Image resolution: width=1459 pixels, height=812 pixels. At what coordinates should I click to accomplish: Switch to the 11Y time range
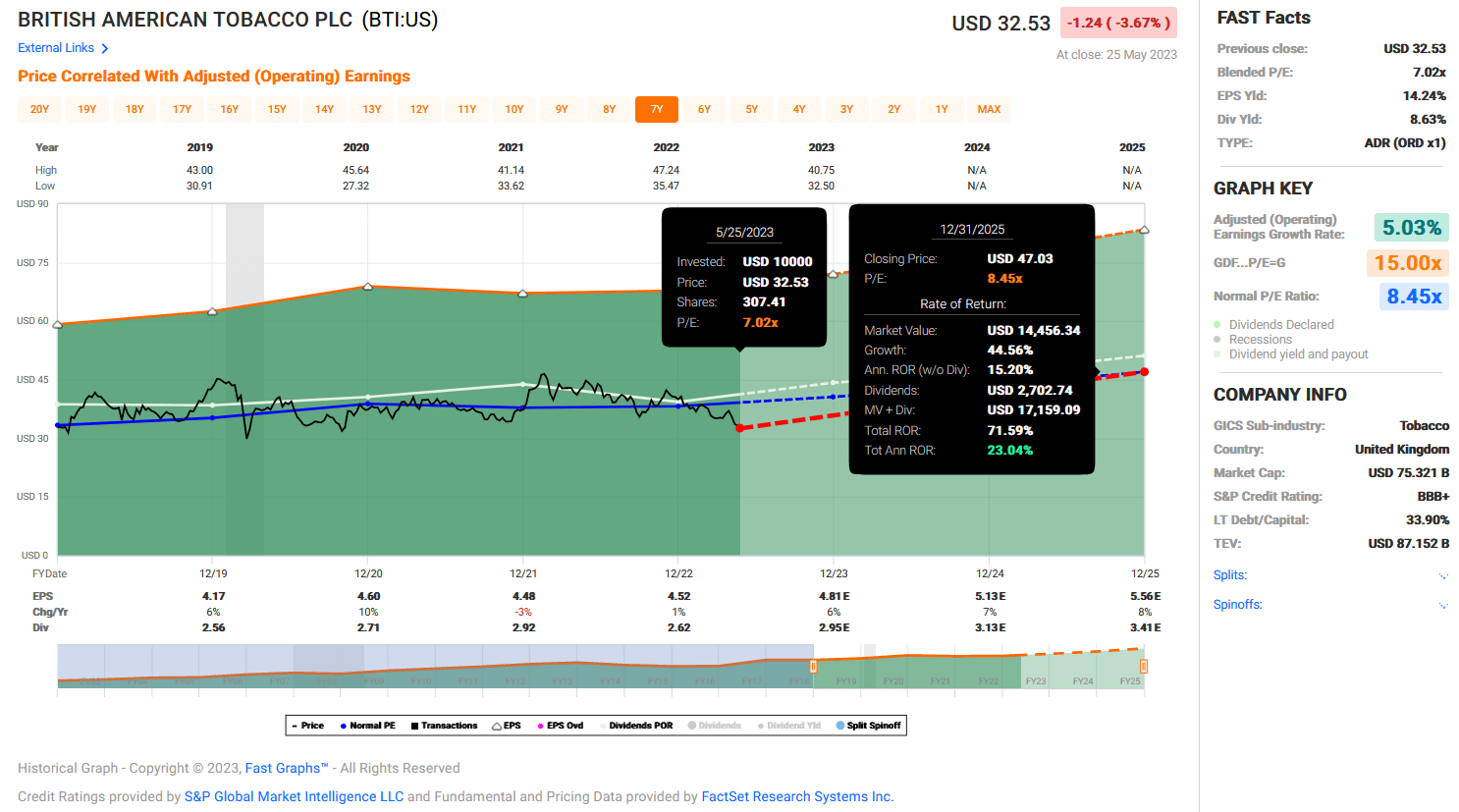coord(466,109)
